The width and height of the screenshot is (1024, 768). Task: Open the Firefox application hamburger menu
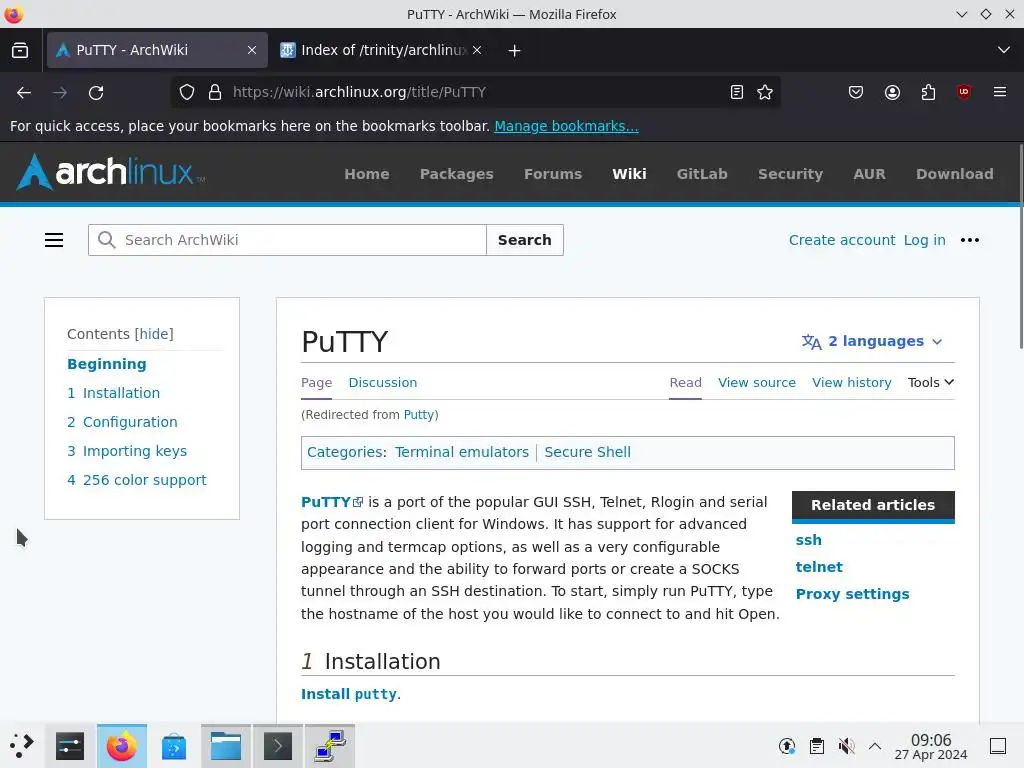pos(1000,92)
